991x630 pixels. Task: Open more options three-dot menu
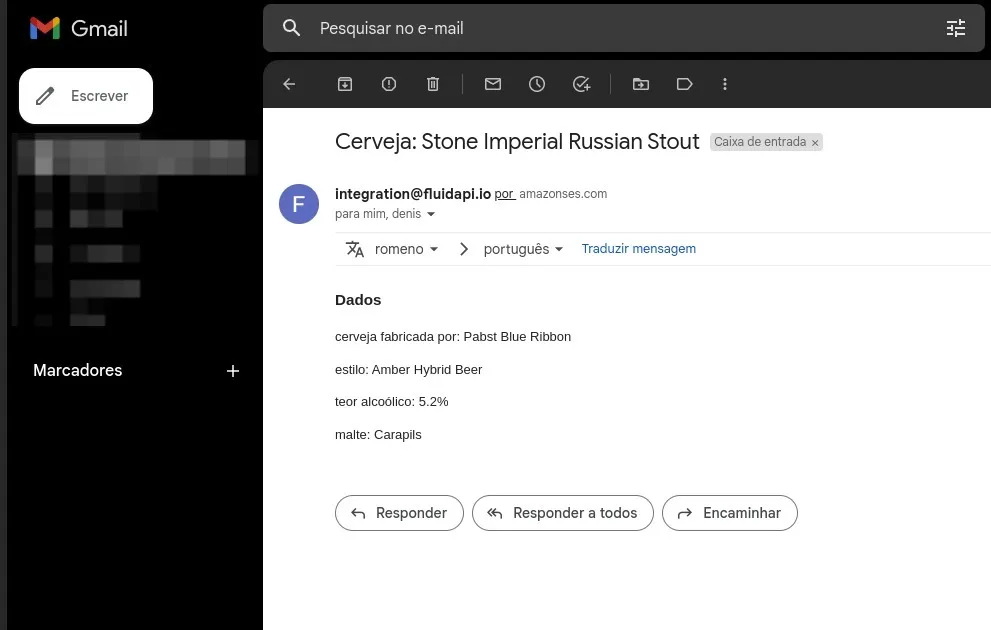pyautogui.click(x=725, y=84)
